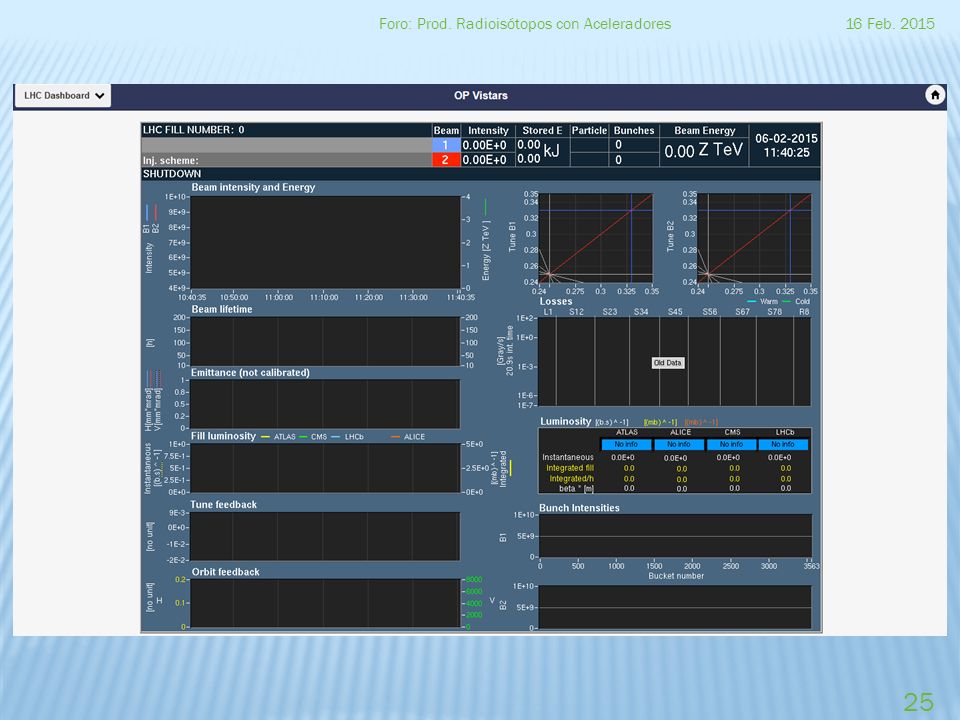Click the Warm legend entry in Losses
The height and width of the screenshot is (720, 960).
click(x=762, y=301)
